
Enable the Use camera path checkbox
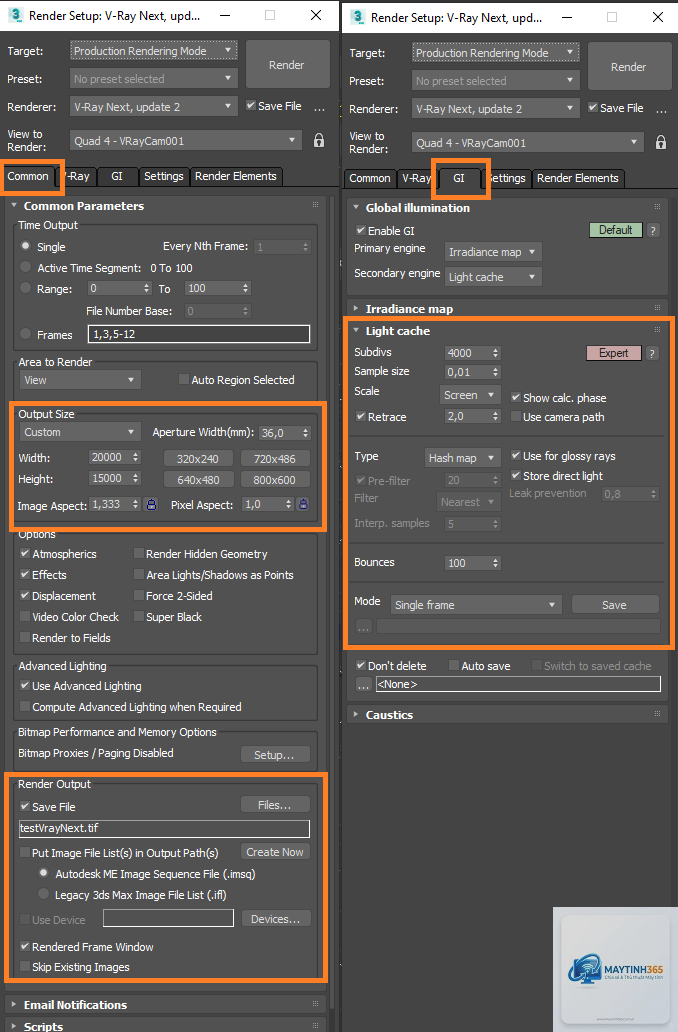coord(516,417)
